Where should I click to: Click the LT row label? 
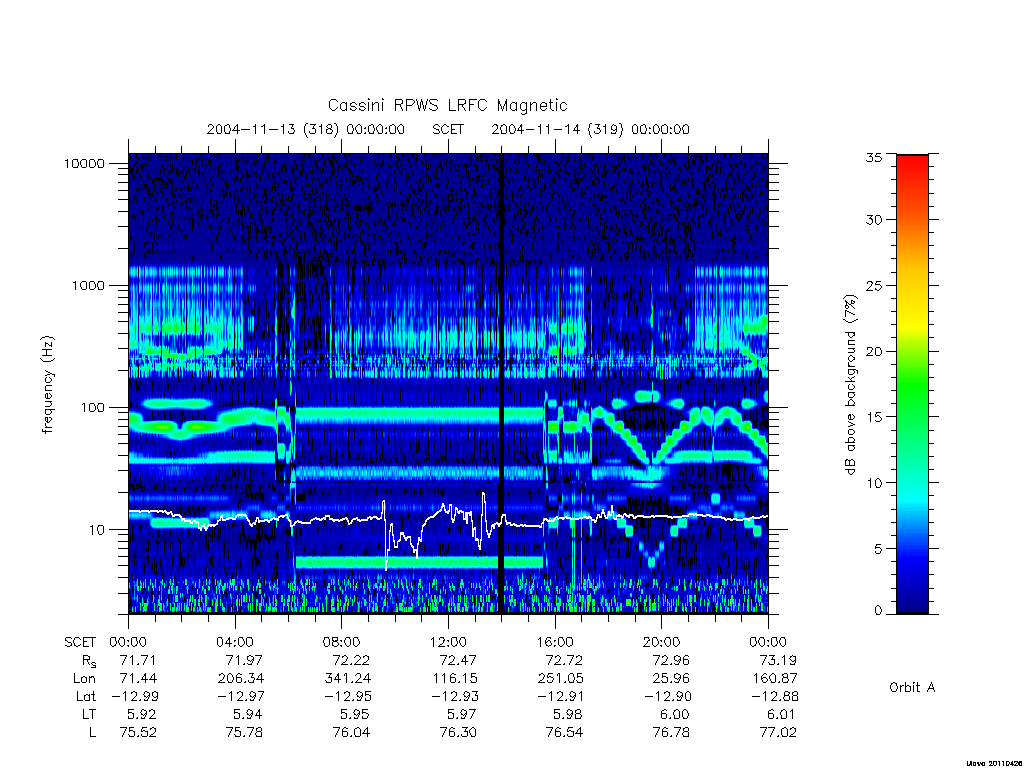[x=88, y=714]
